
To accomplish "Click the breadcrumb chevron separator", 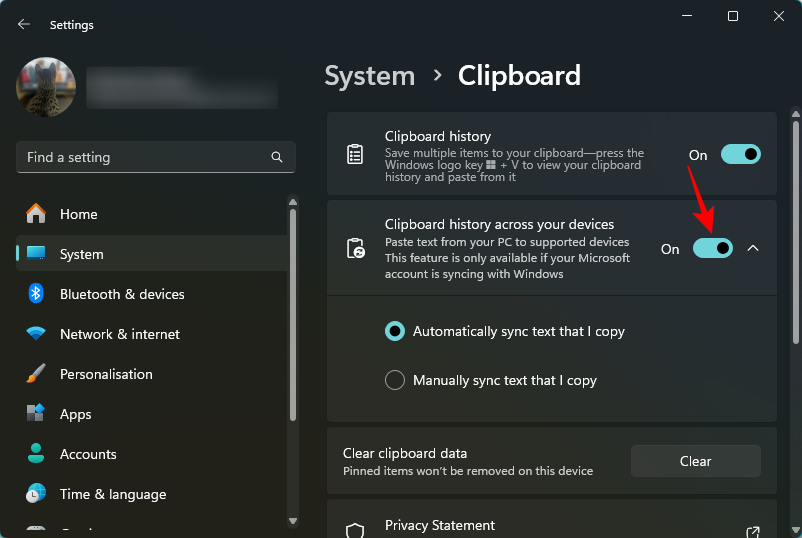I will pyautogui.click(x=437, y=76).
